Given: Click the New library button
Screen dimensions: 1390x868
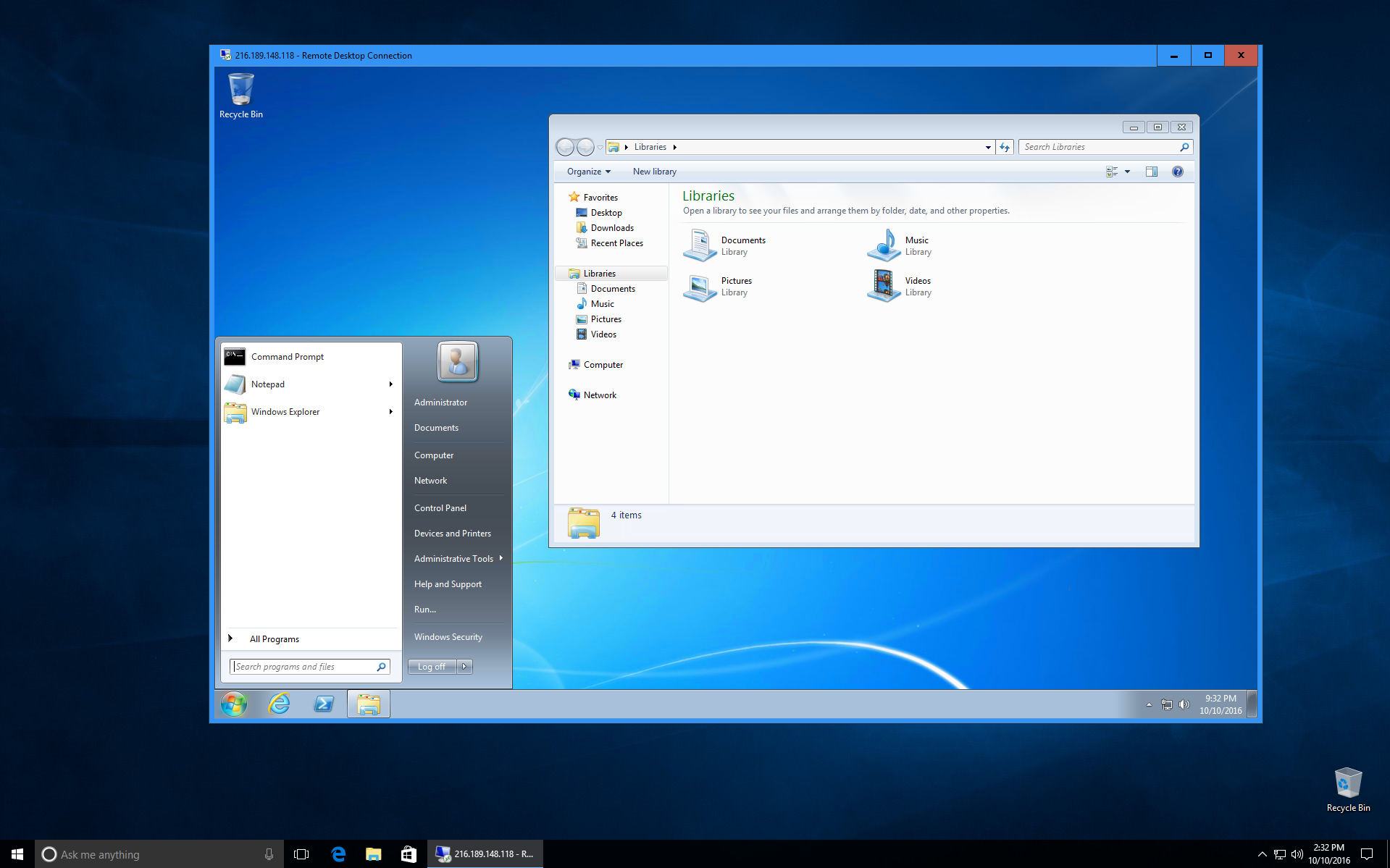Looking at the screenshot, I should click(x=654, y=172).
